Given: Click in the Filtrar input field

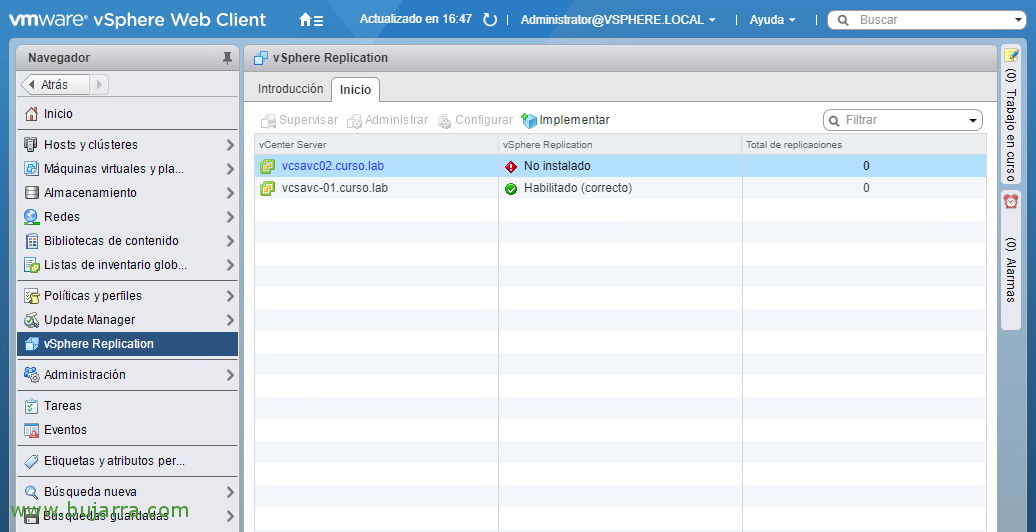Looking at the screenshot, I should coord(903,121).
